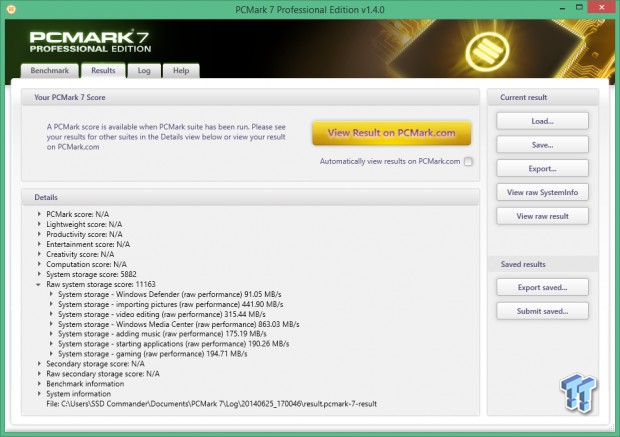Image resolution: width=620 pixels, height=437 pixels.
Task: Expand the Computation score row arrow
Action: [x=39, y=264]
